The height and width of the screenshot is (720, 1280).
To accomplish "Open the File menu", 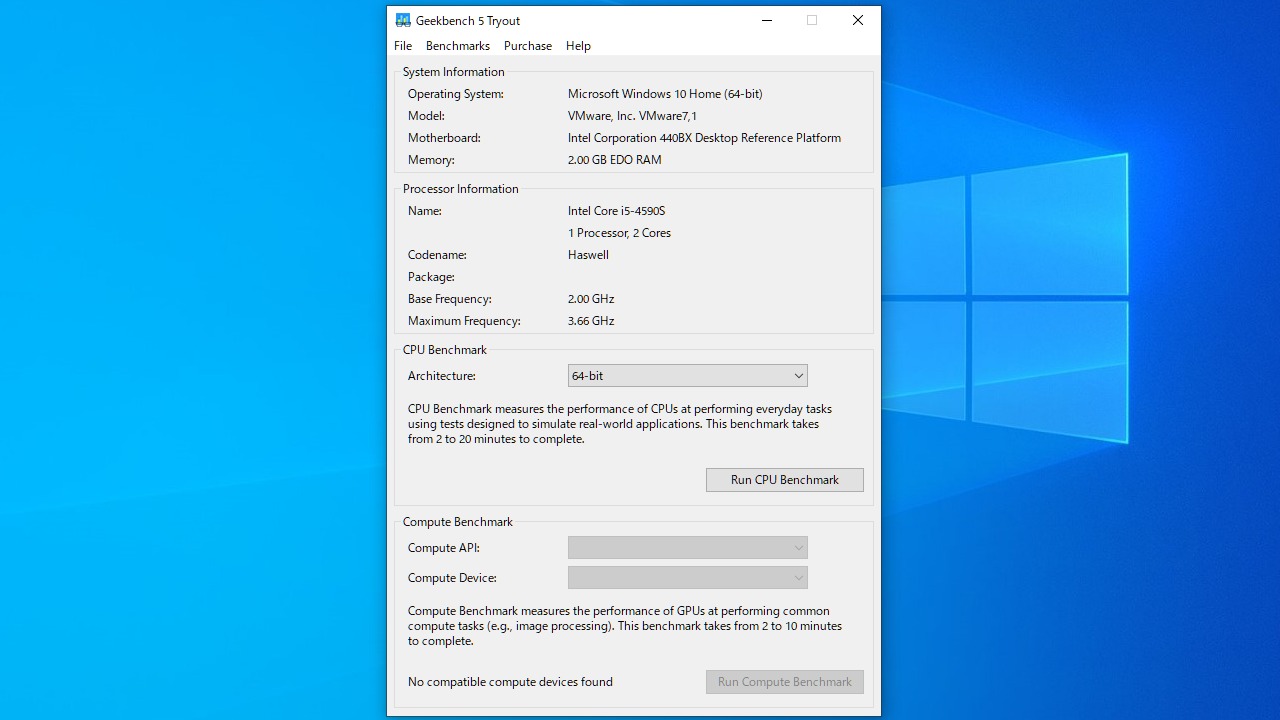I will point(403,46).
